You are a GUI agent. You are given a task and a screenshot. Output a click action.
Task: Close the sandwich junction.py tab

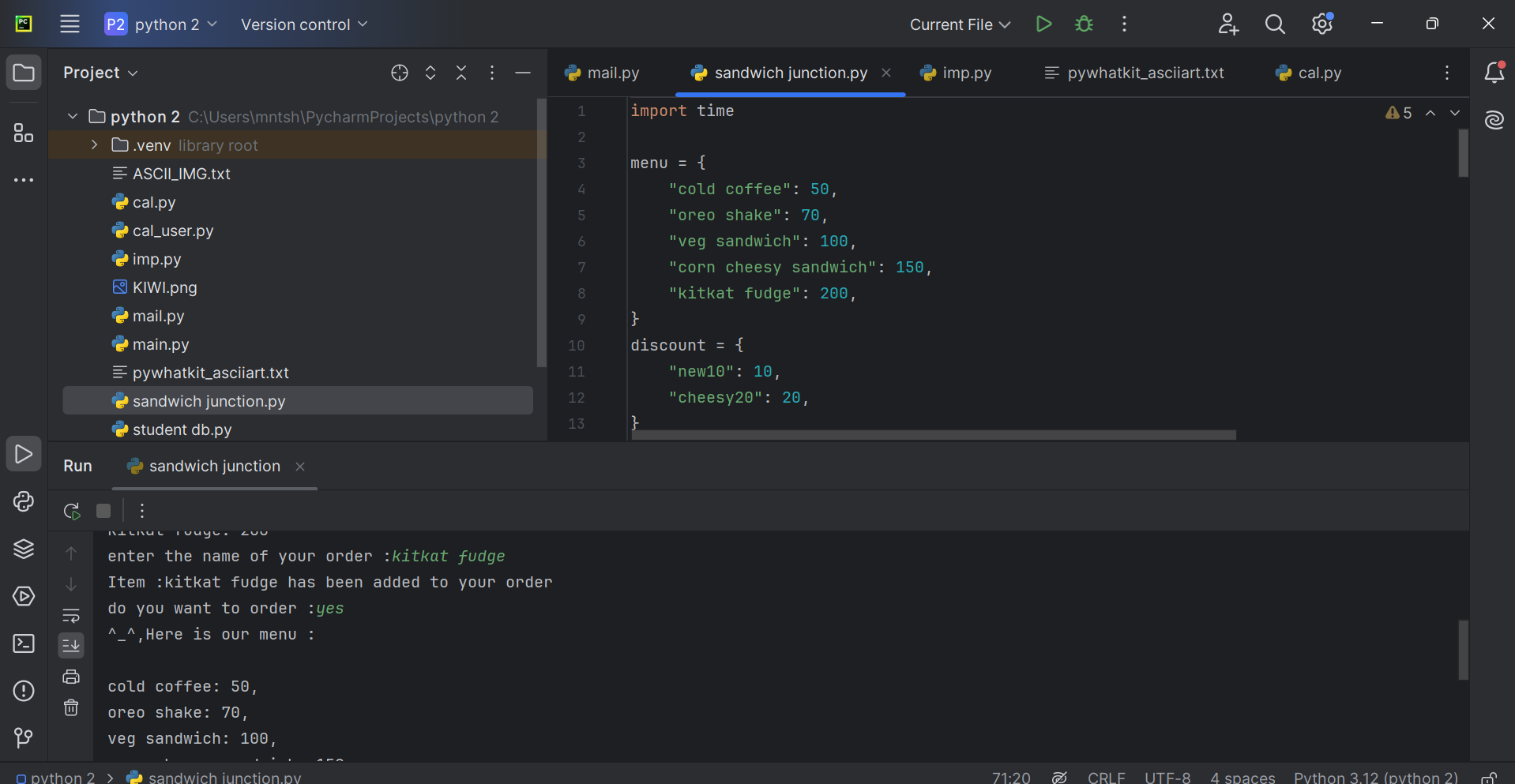click(886, 73)
